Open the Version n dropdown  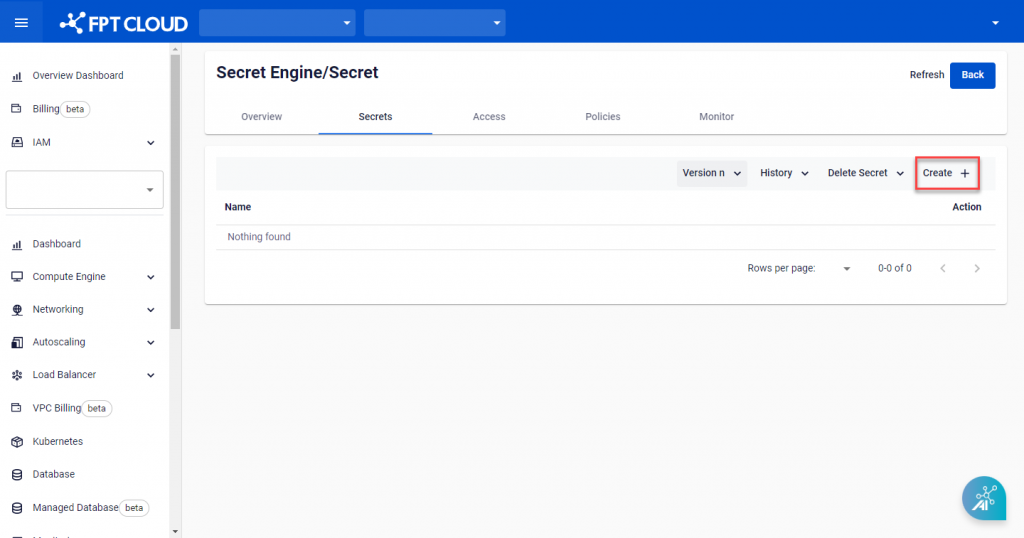[x=711, y=173]
